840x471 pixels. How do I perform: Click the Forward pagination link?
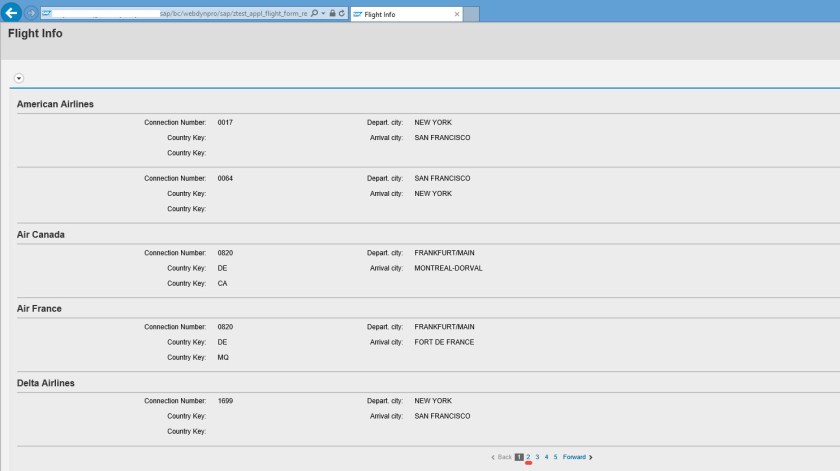click(574, 457)
